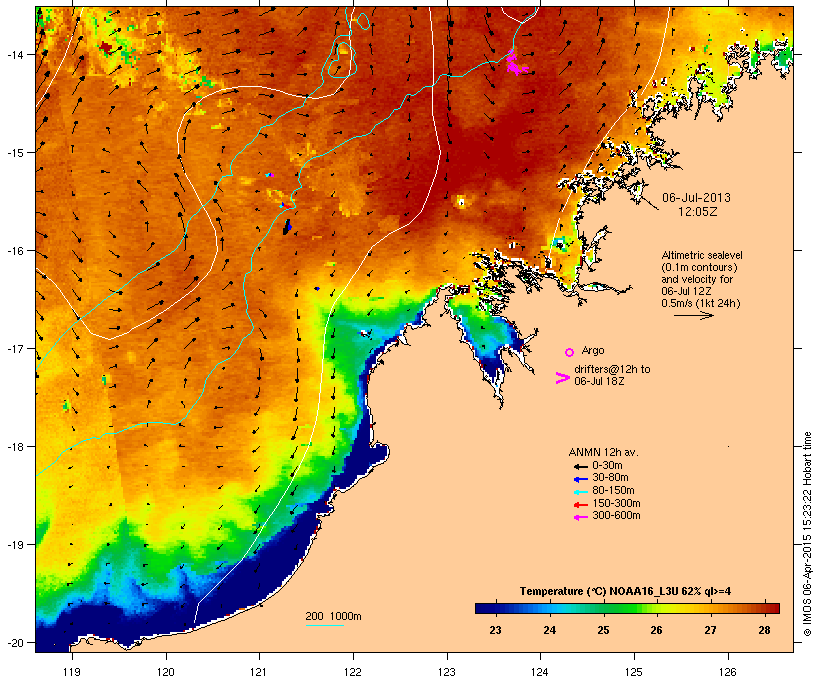Click the magenta 300-600m legend arrow
820x680 pixels.
click(x=580, y=517)
